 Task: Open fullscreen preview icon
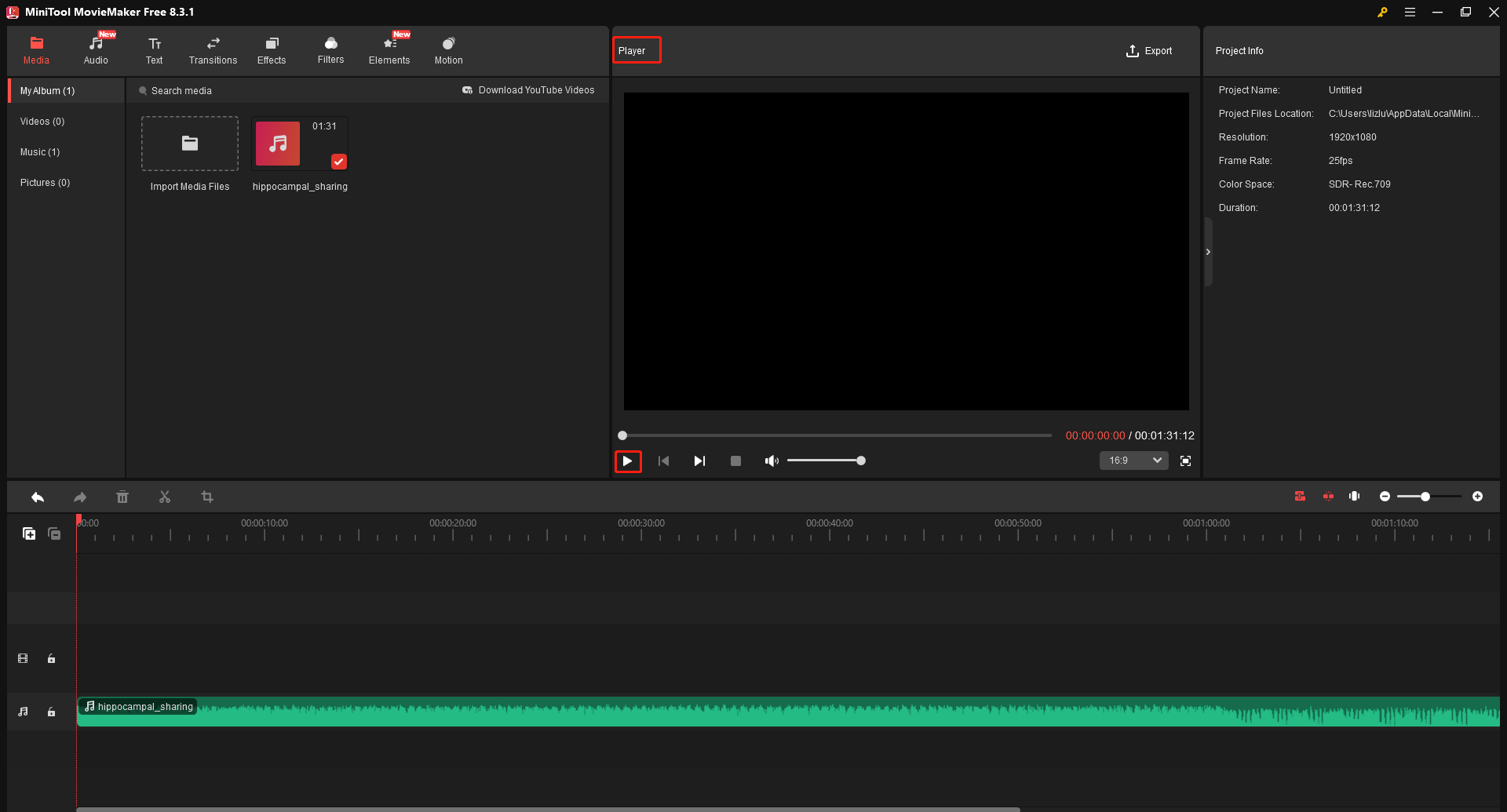point(1185,461)
